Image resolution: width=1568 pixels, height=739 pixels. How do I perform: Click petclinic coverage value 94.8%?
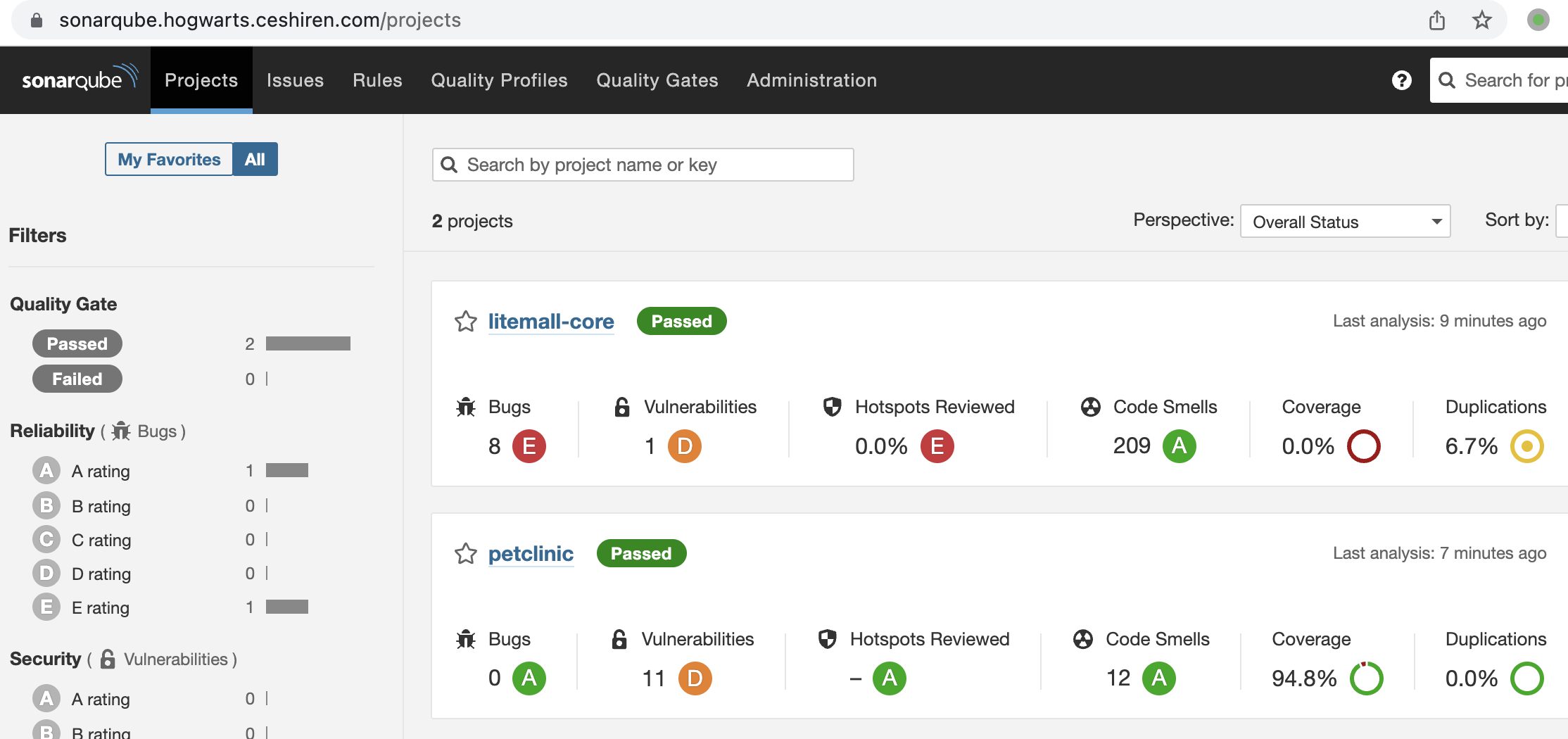[x=1304, y=678]
